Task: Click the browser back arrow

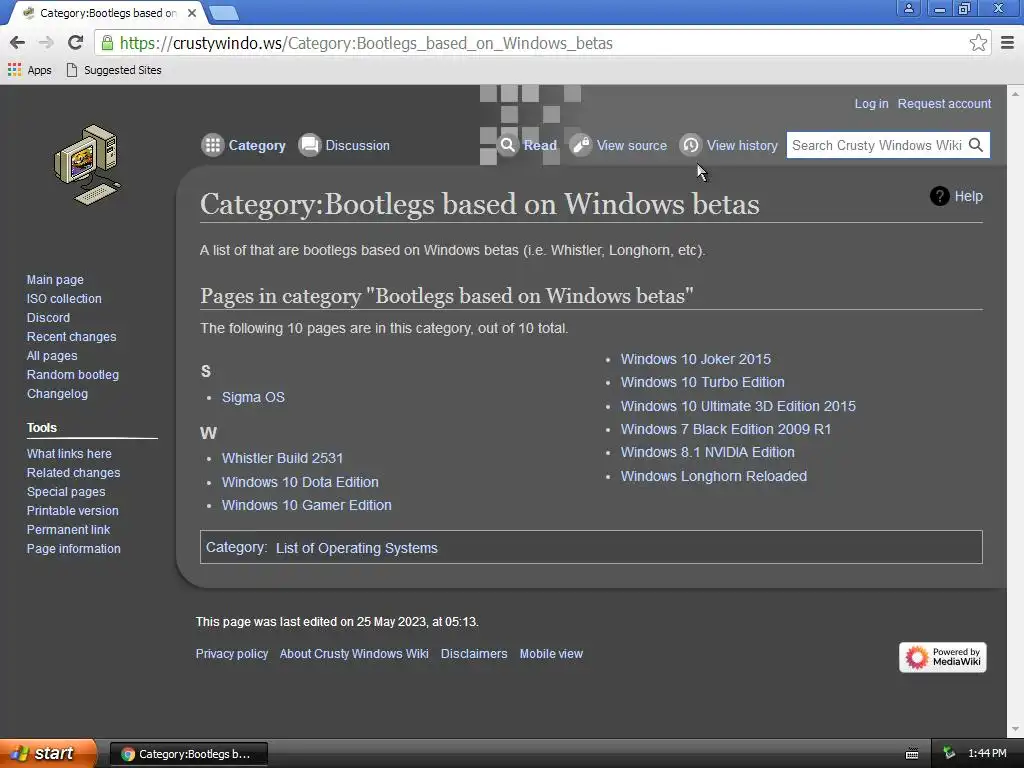Action: pyautogui.click(x=18, y=43)
